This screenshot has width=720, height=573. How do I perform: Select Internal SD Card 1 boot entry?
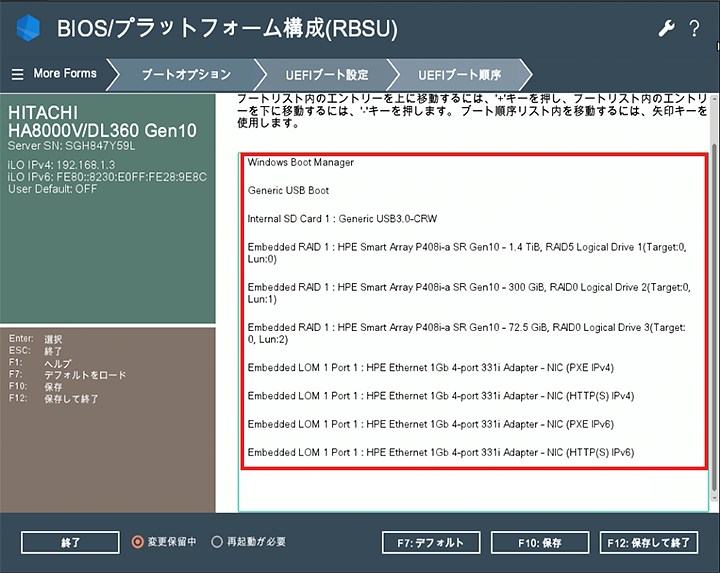342,219
